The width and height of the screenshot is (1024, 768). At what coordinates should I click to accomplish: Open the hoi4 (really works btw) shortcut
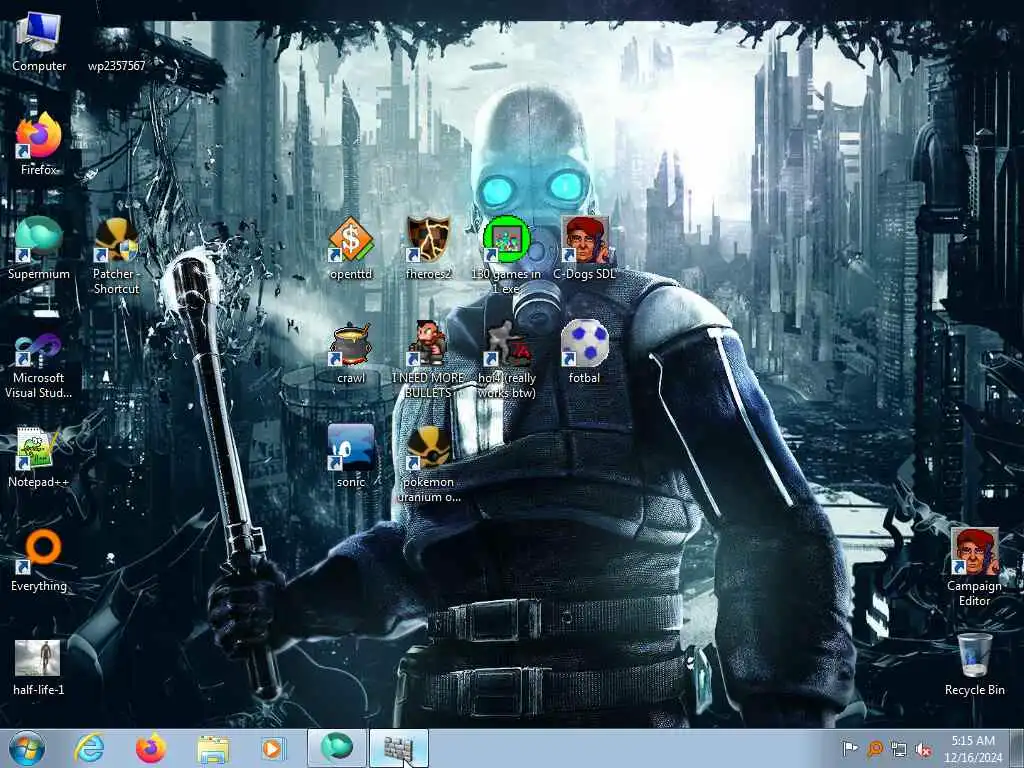pyautogui.click(x=506, y=360)
